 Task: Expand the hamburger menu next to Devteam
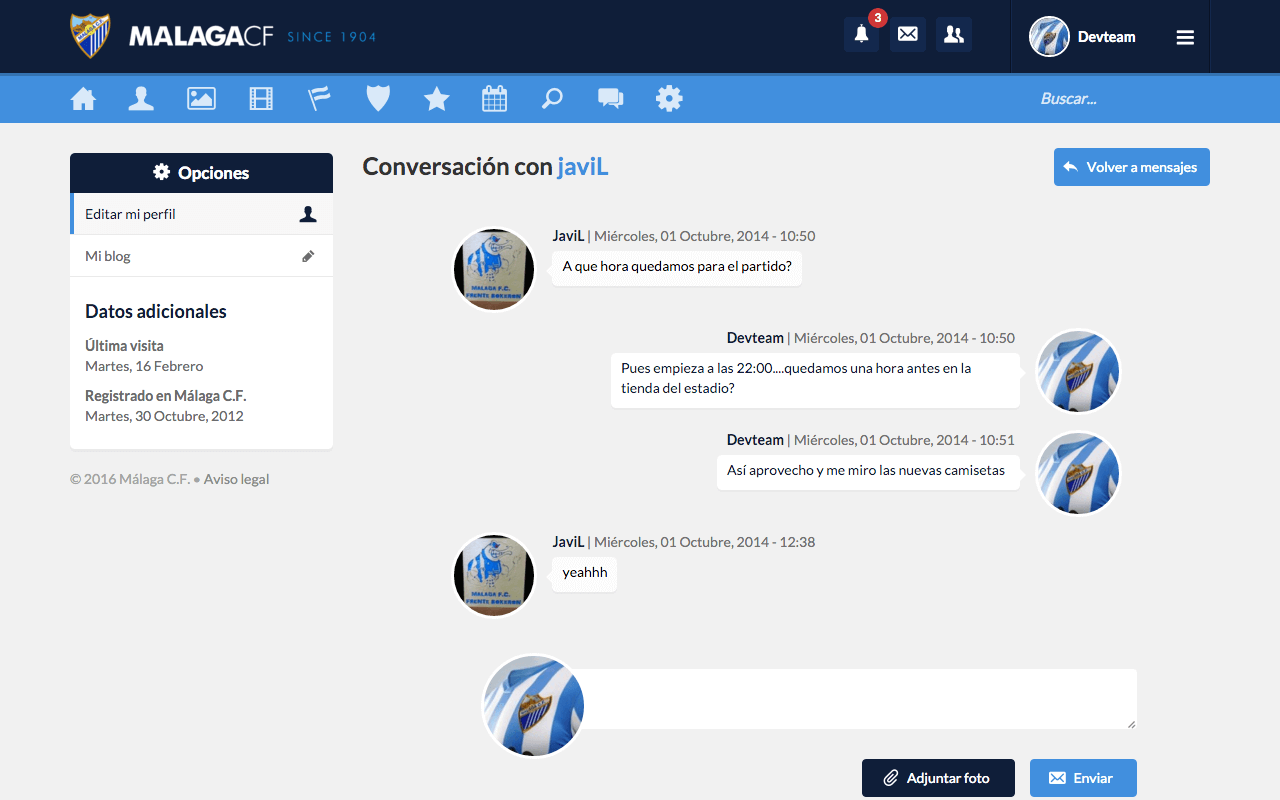(x=1185, y=36)
